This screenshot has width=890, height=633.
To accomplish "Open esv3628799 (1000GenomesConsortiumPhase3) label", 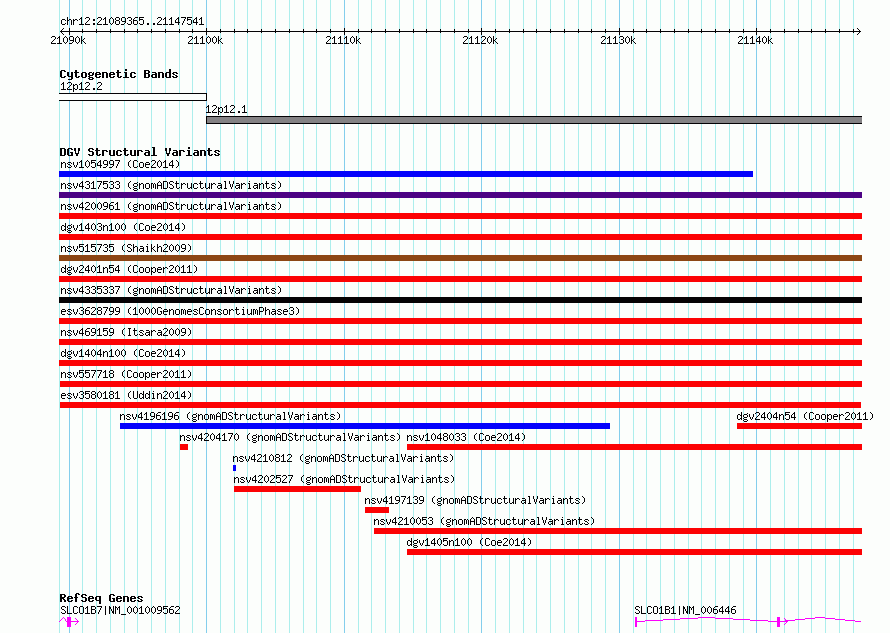I will tap(180, 311).
